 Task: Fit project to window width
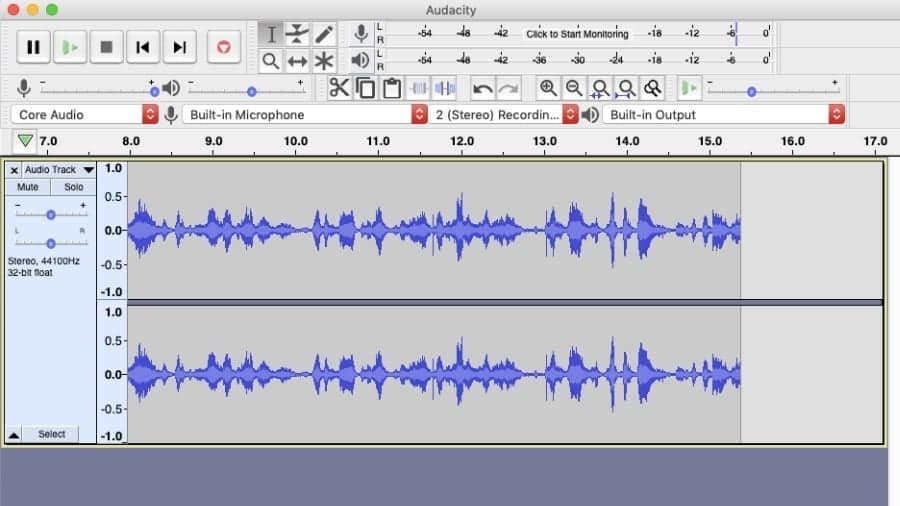(626, 88)
